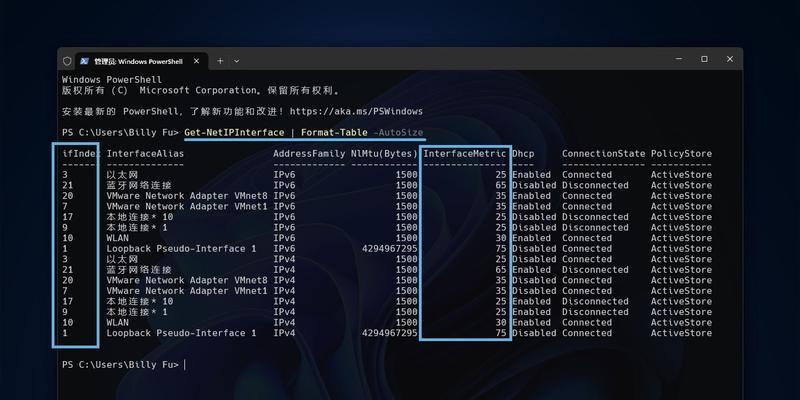This screenshot has width=800, height=400.
Task: Click the Format-Table text in the command
Action: pyautogui.click(x=334, y=133)
